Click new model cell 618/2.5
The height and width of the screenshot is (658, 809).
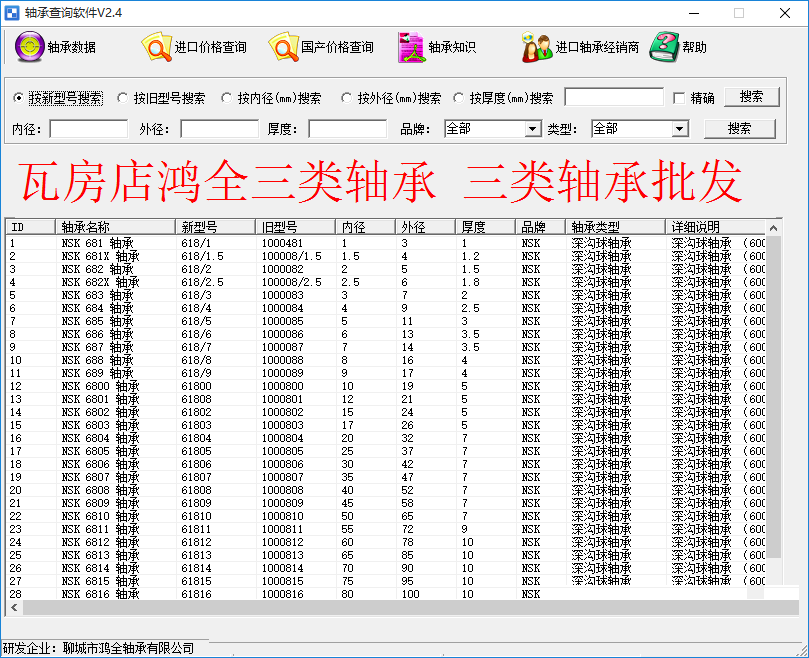[202, 282]
